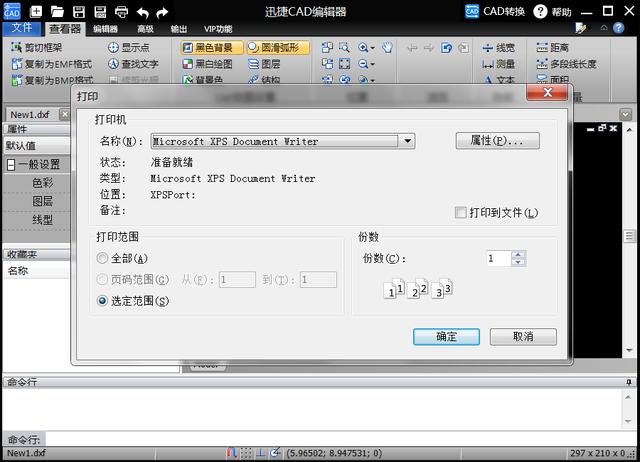Viewport: 640px width, 462px height.
Task: Select 选定范围(S) radio button
Action: tap(102, 301)
